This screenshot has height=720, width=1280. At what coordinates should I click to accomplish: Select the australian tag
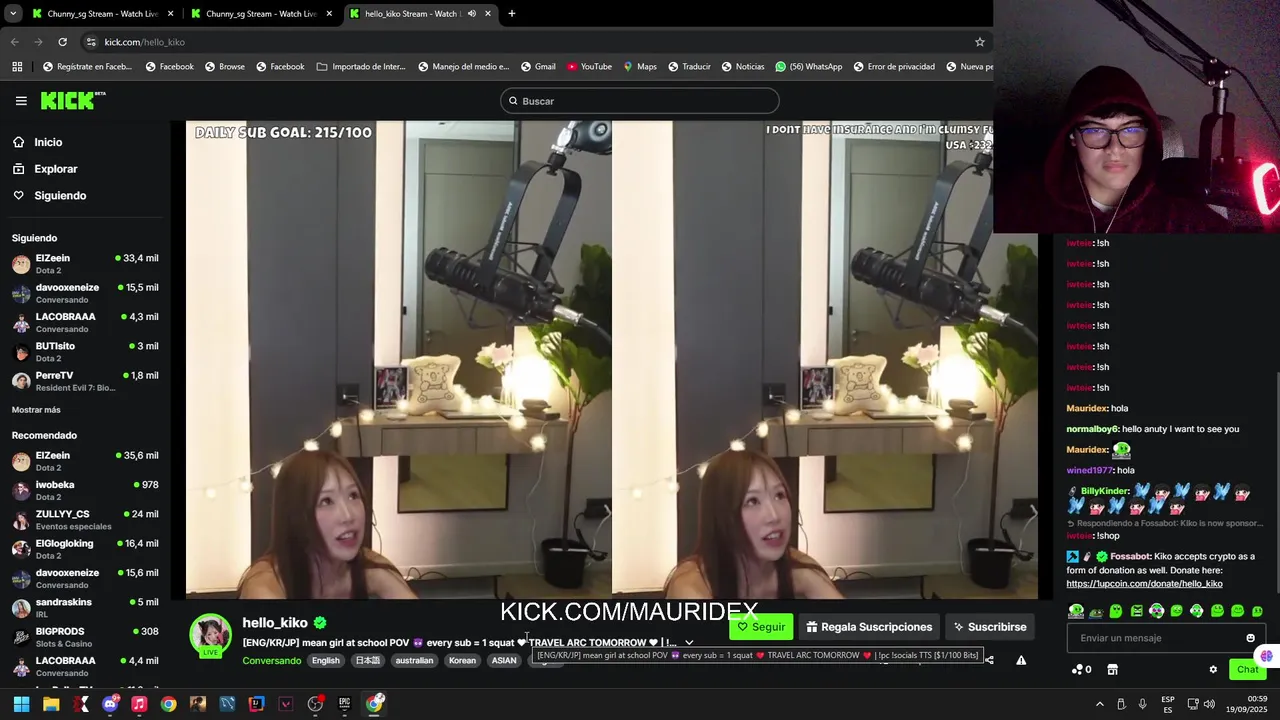click(414, 661)
